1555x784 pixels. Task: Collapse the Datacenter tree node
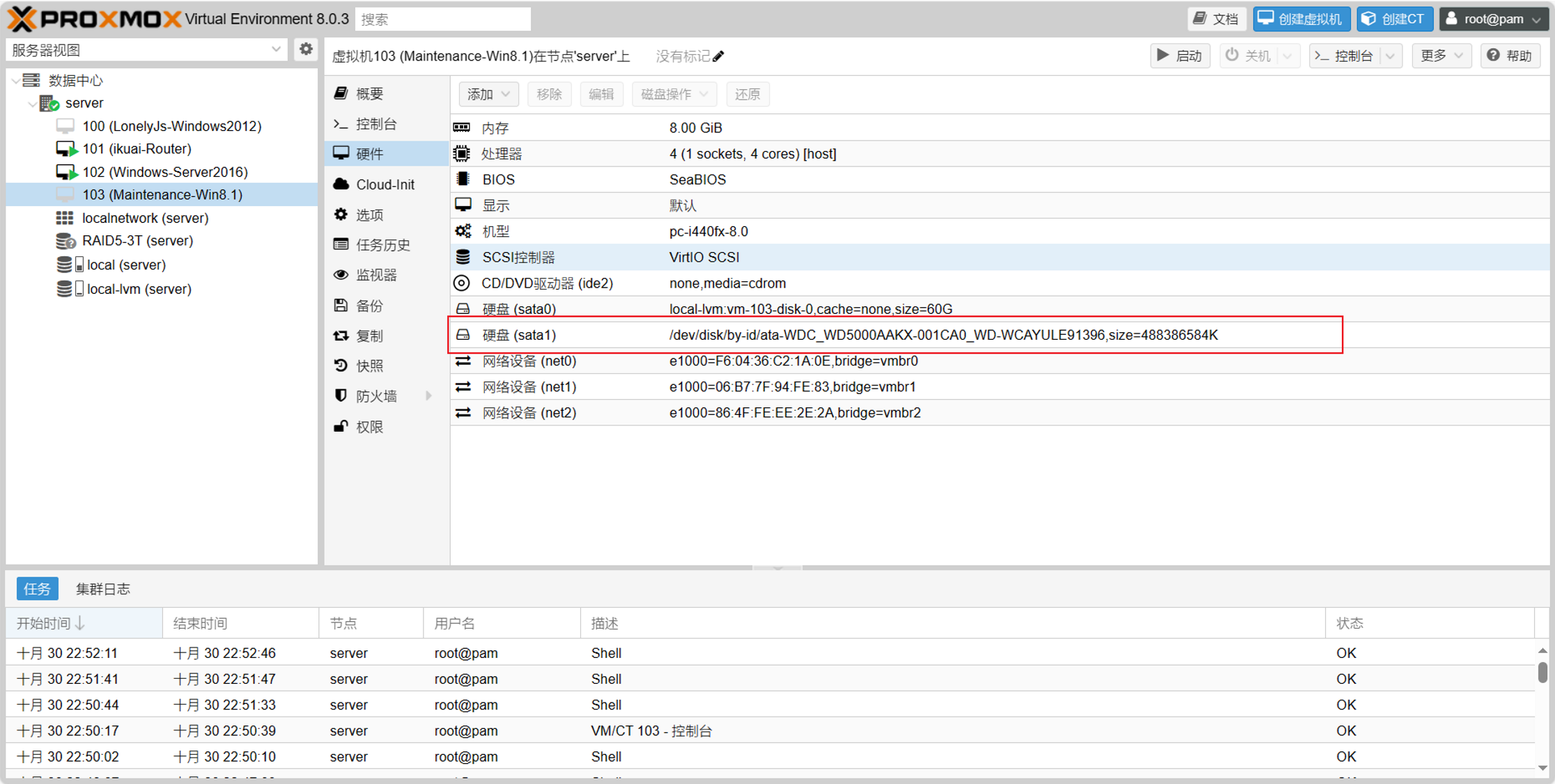pos(15,81)
